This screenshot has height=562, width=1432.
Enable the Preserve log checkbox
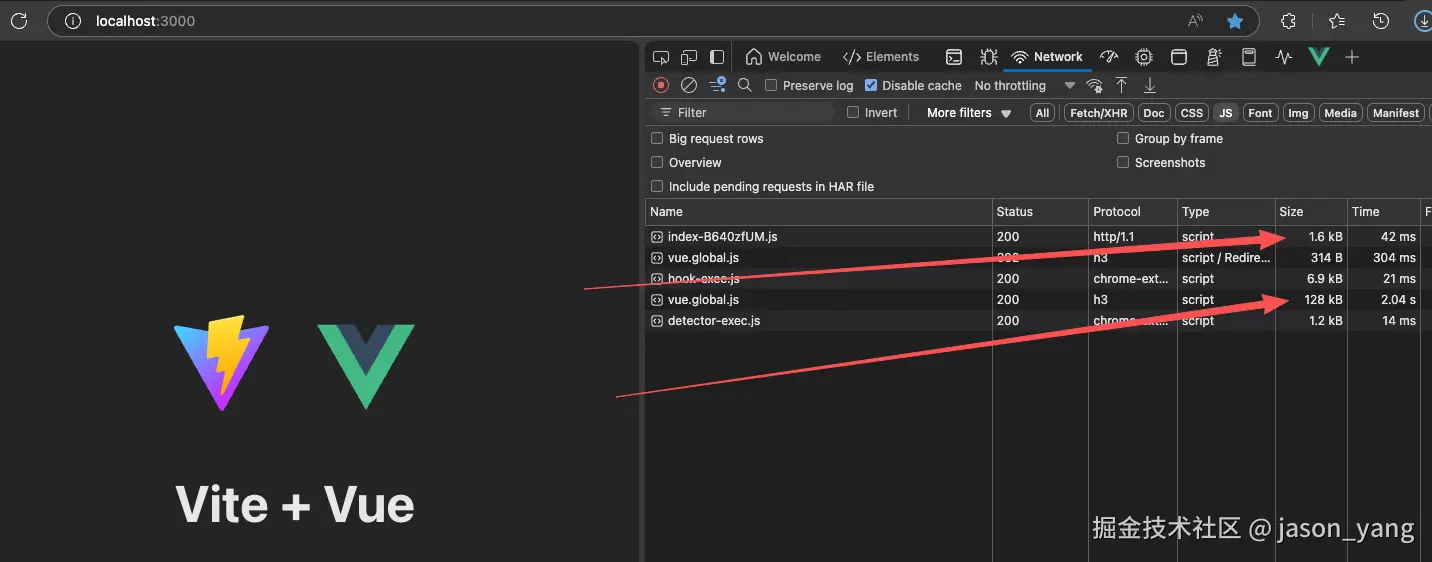[771, 85]
